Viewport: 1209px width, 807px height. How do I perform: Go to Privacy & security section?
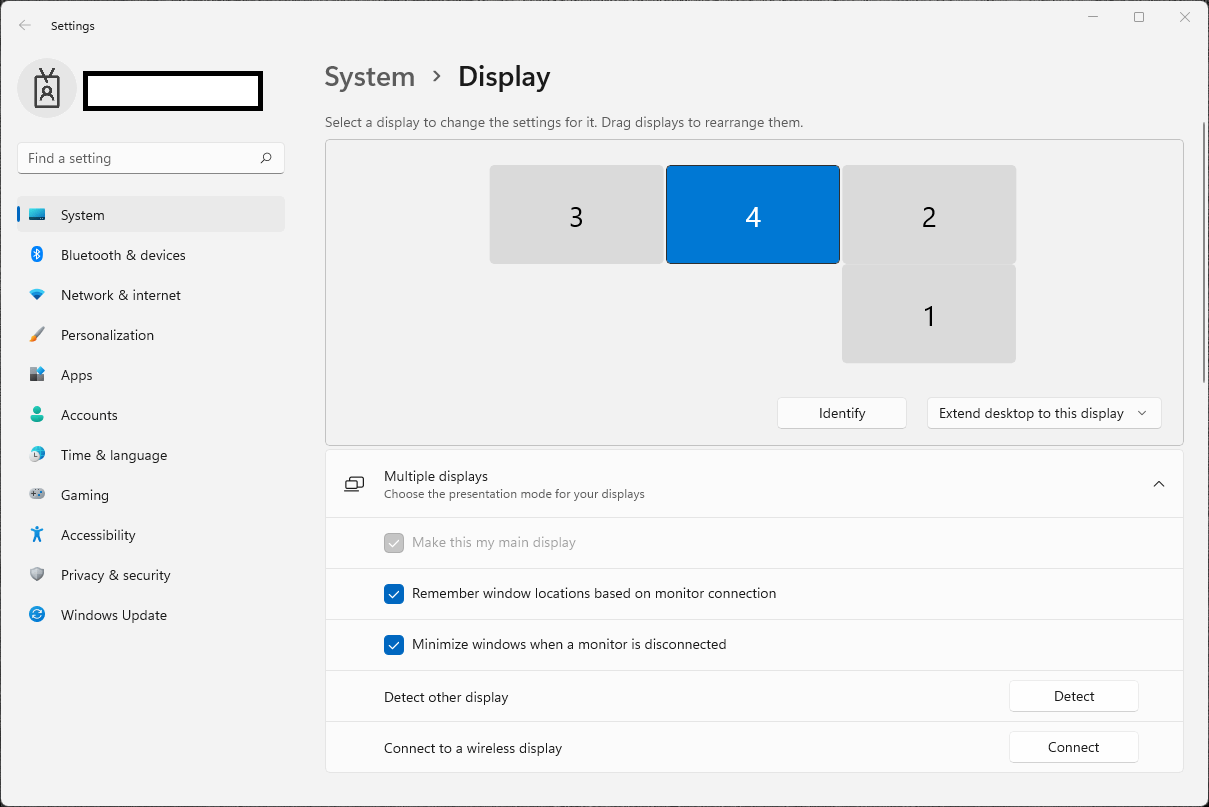[x=151, y=575]
